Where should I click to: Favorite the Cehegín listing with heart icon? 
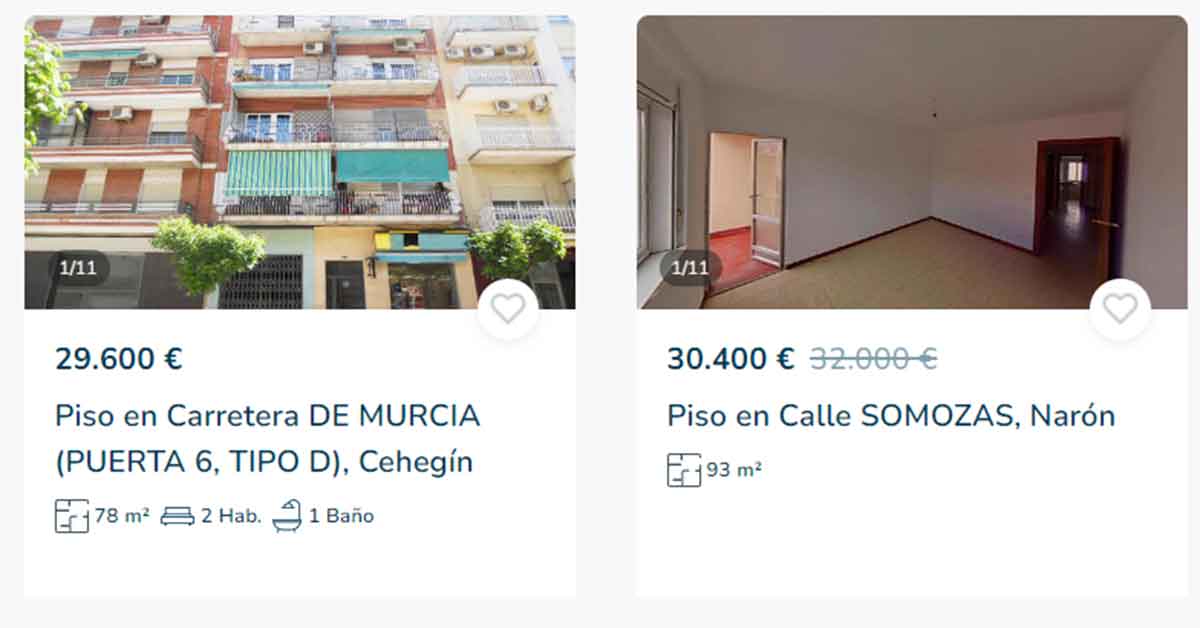pos(508,309)
